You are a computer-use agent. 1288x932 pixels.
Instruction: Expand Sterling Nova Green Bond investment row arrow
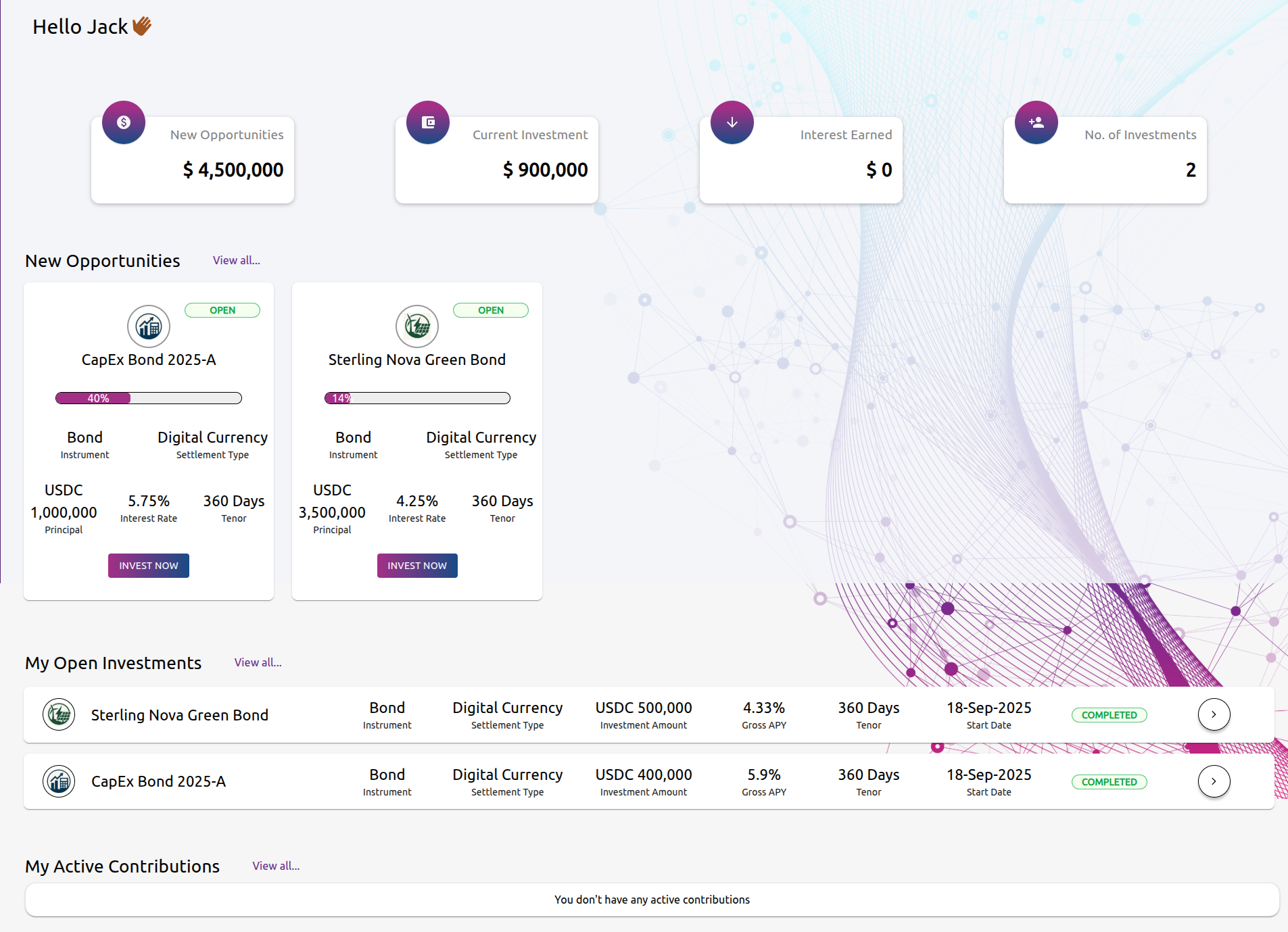[x=1214, y=714]
